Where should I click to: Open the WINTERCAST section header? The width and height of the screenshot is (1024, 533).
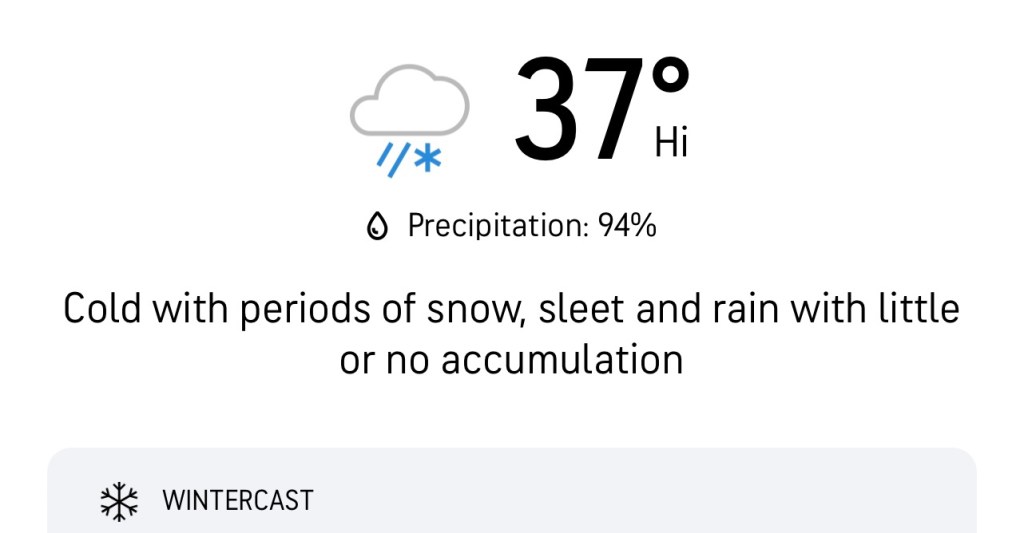pos(238,500)
